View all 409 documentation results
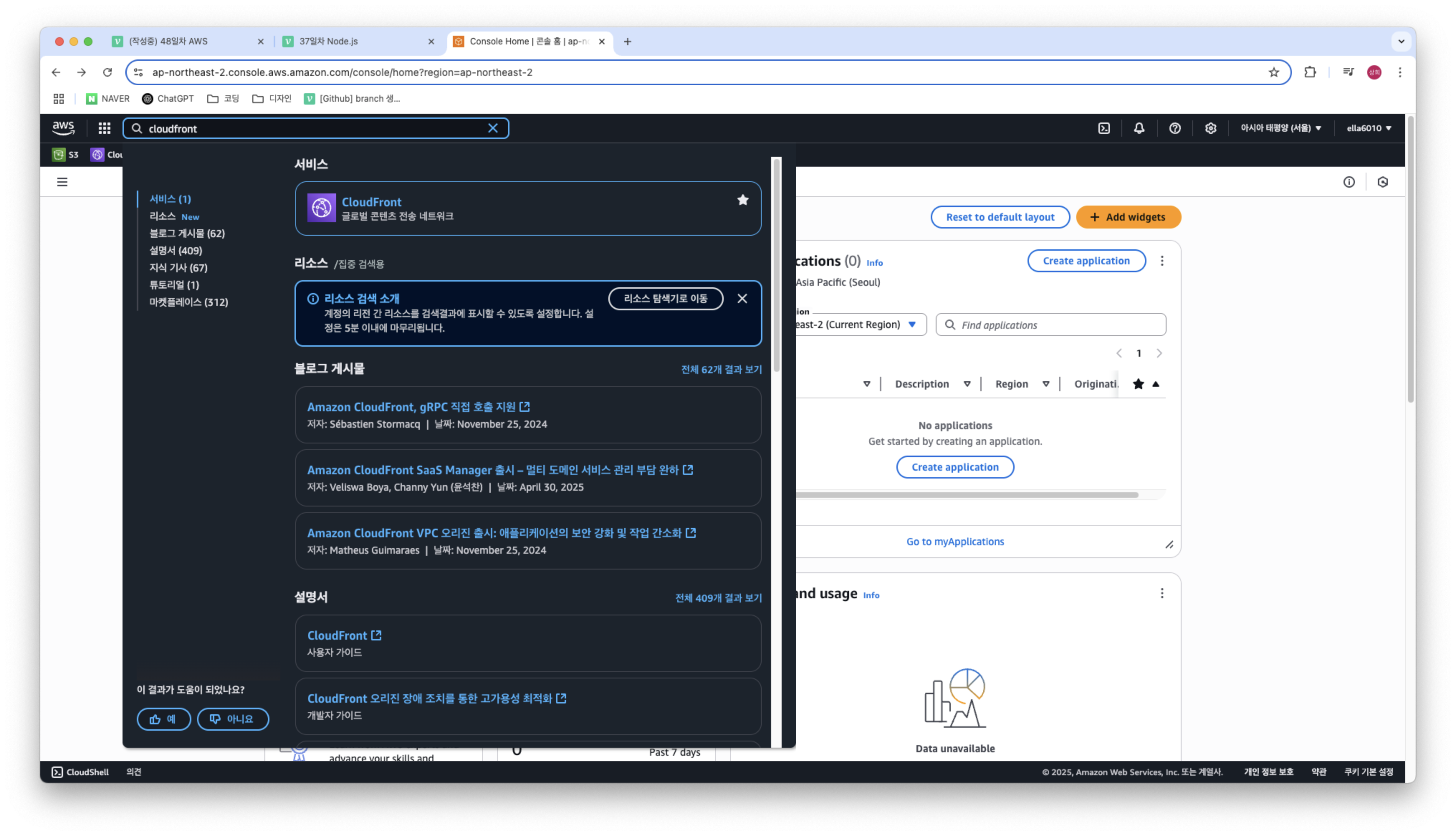This screenshot has width=1456, height=836. (x=718, y=598)
